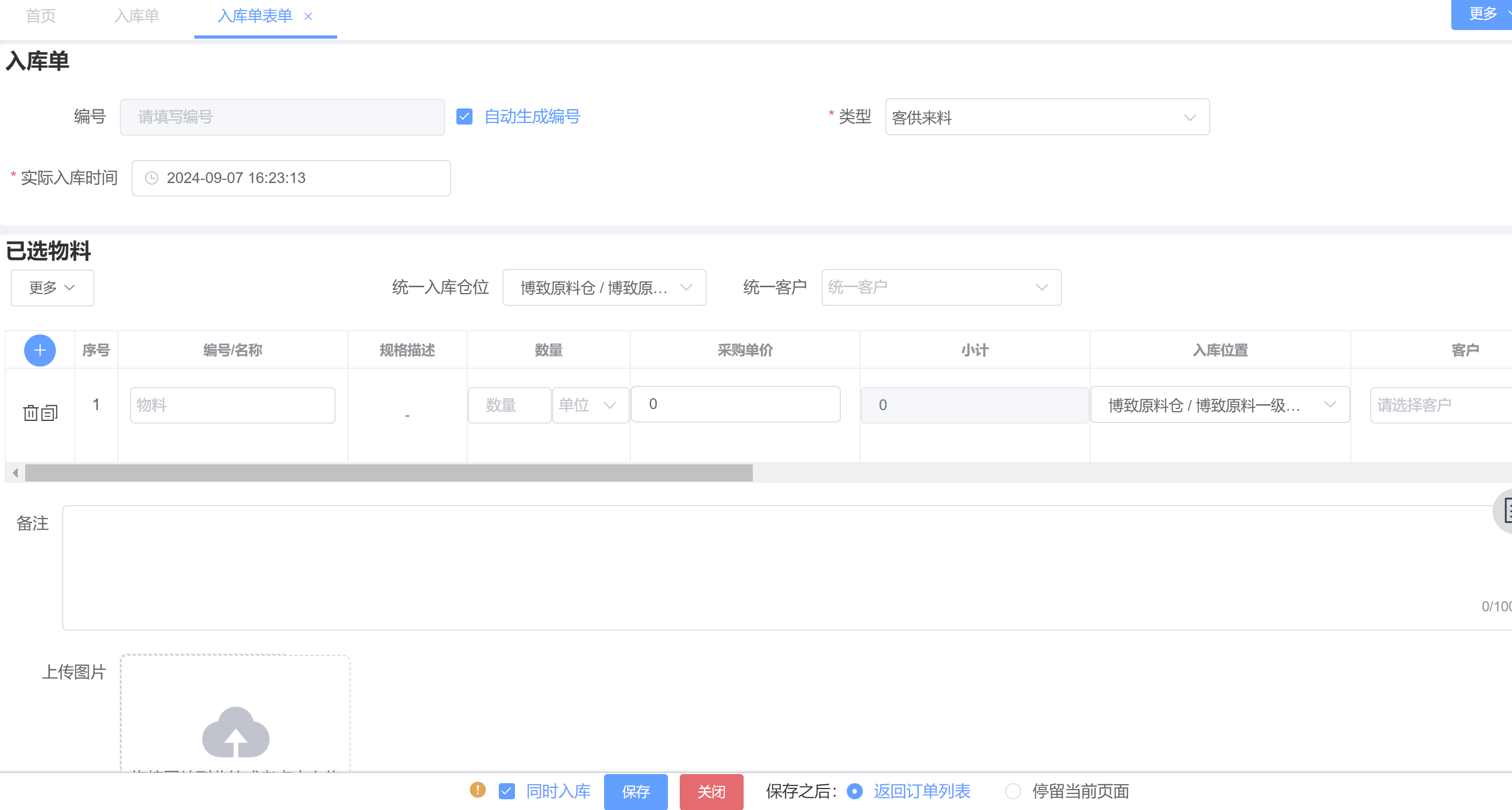Click 小计 column header

[x=975, y=351]
